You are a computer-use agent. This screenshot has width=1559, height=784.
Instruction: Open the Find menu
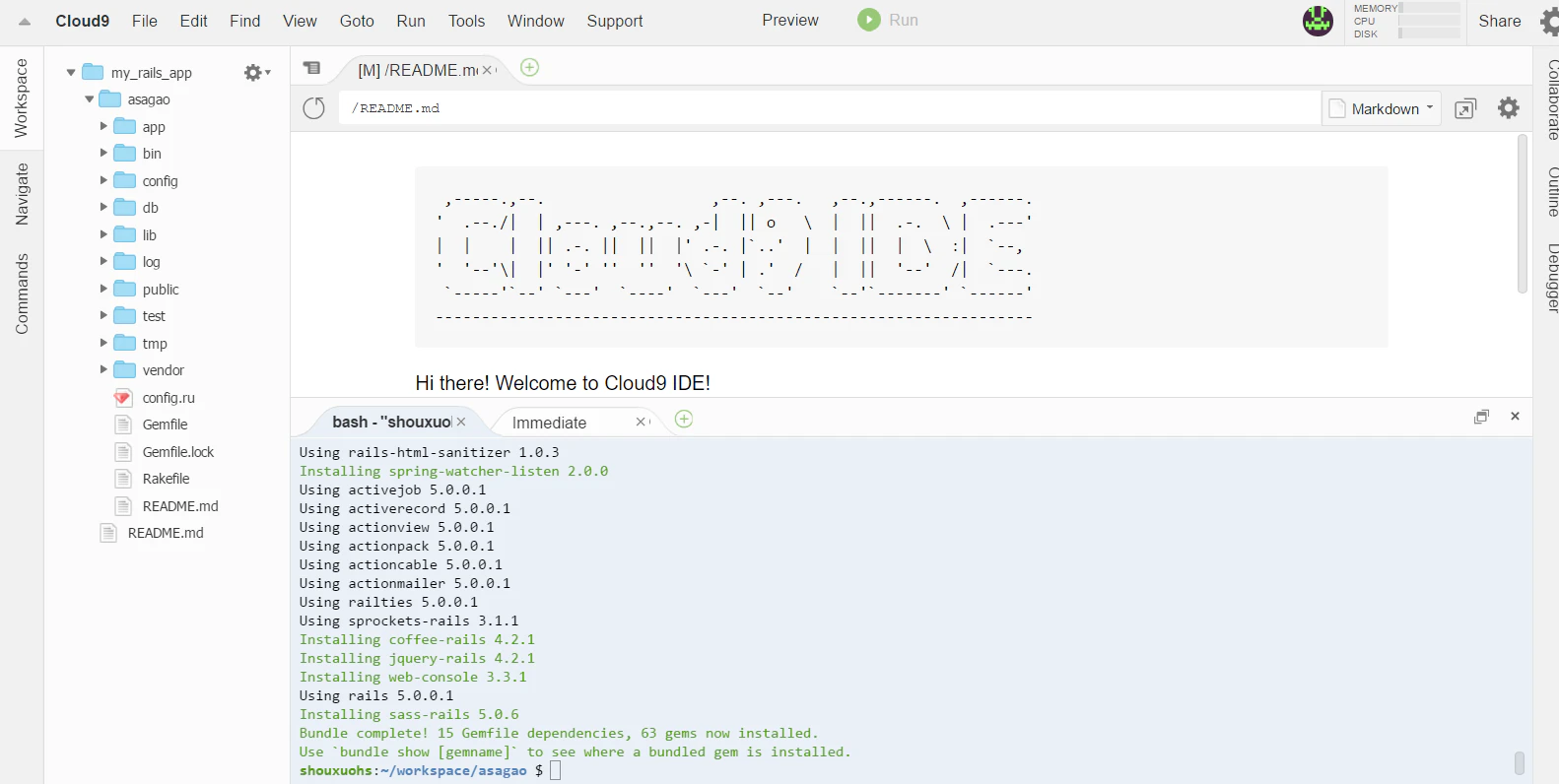(x=245, y=21)
